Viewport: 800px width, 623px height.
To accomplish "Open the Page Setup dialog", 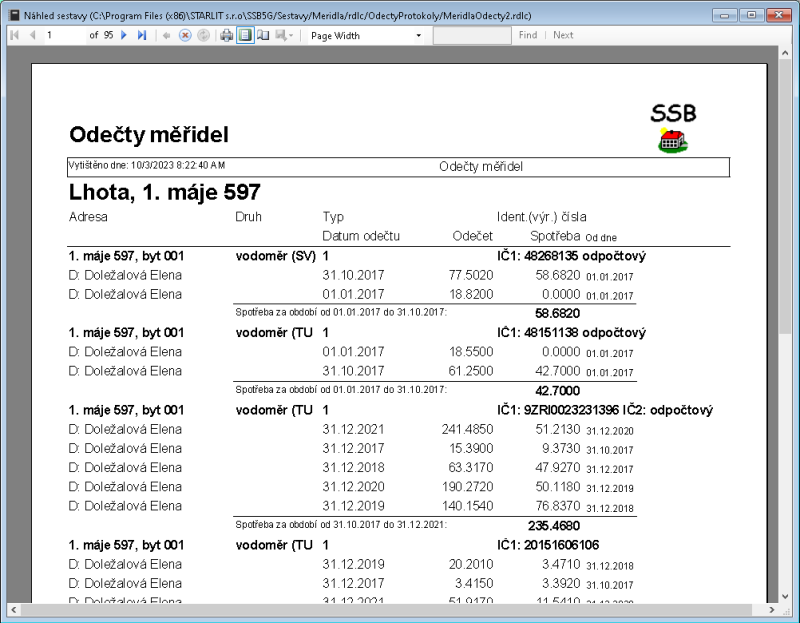I will [x=261, y=35].
